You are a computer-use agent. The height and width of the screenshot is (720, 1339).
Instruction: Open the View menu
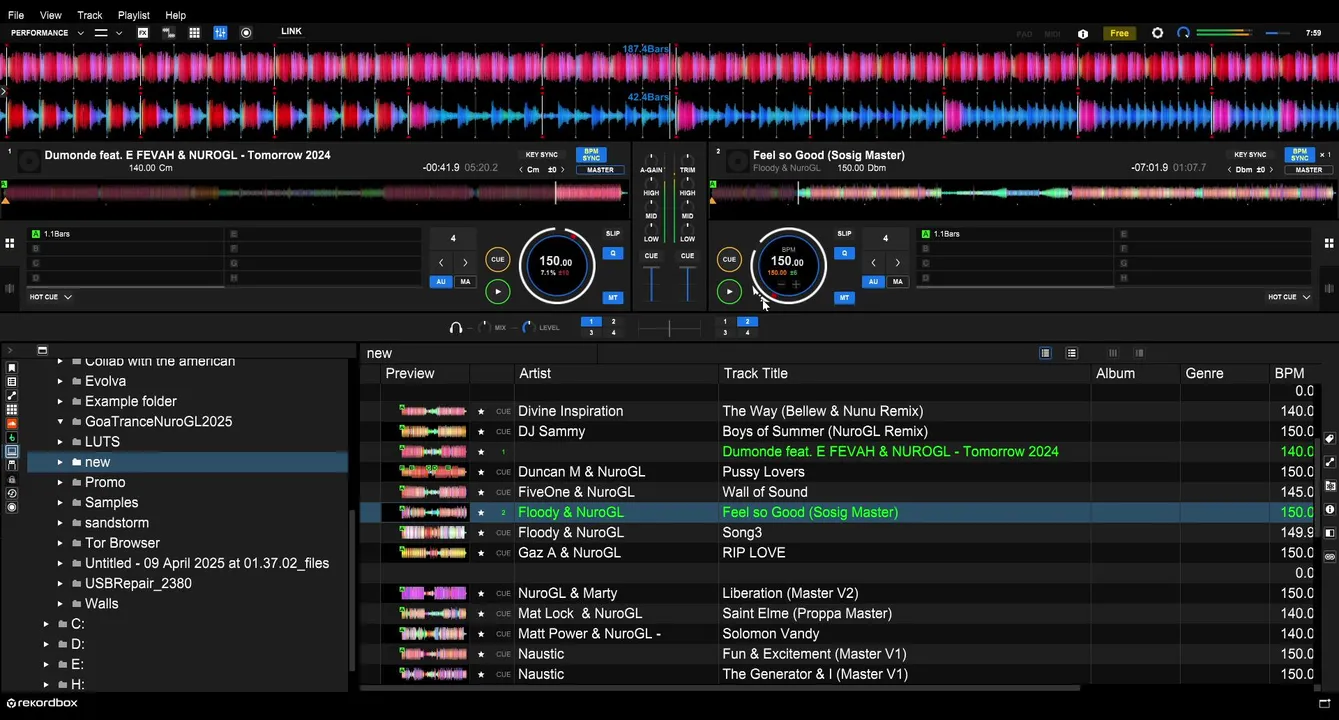(50, 15)
